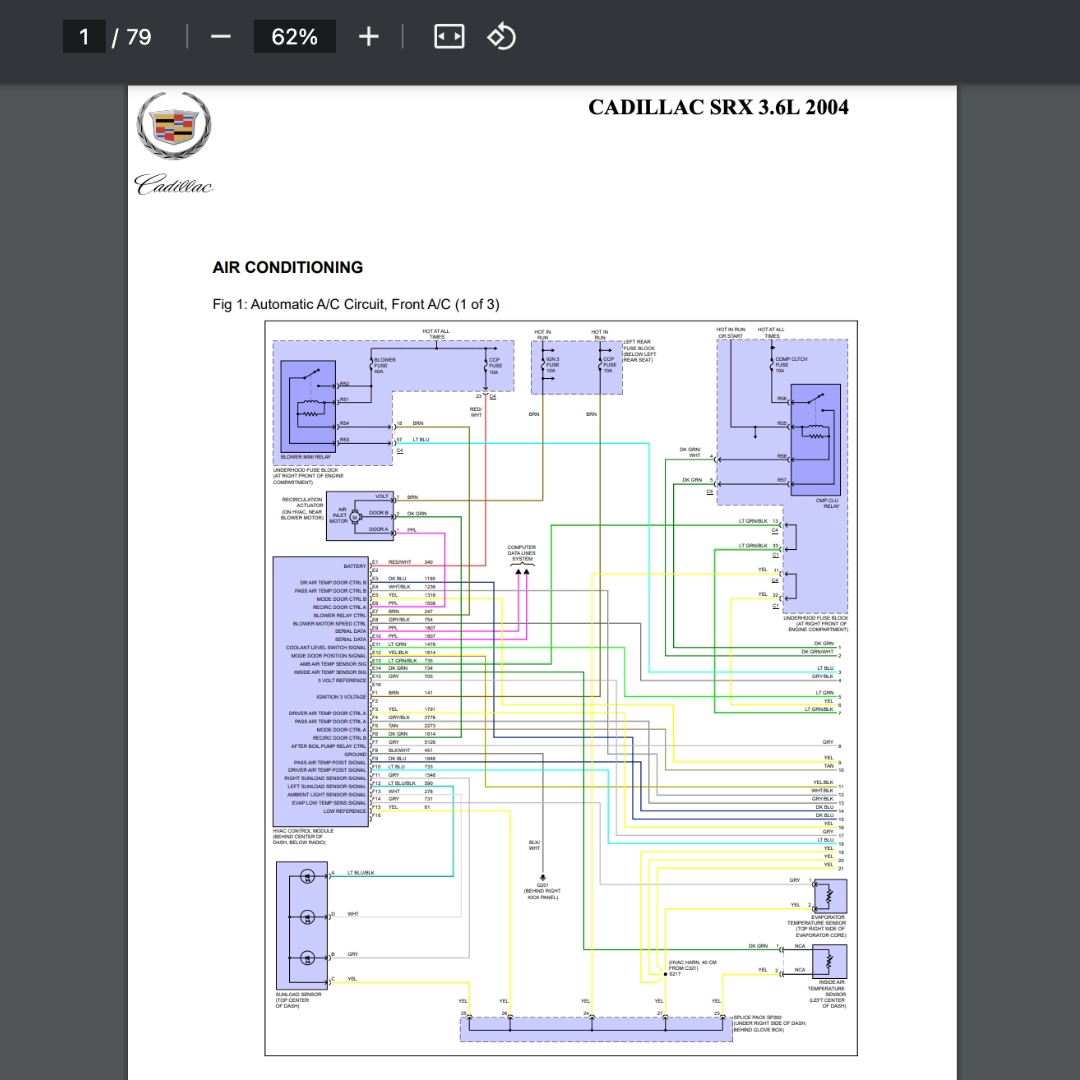Image resolution: width=1080 pixels, height=1080 pixels.
Task: Zoom out using the minus icon
Action: (220, 37)
